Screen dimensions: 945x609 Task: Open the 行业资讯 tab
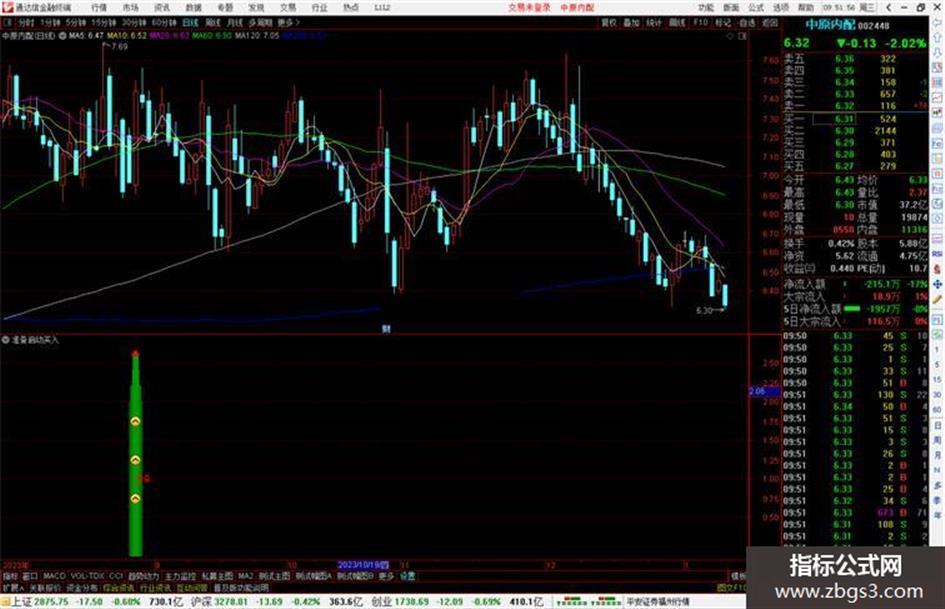[155, 587]
